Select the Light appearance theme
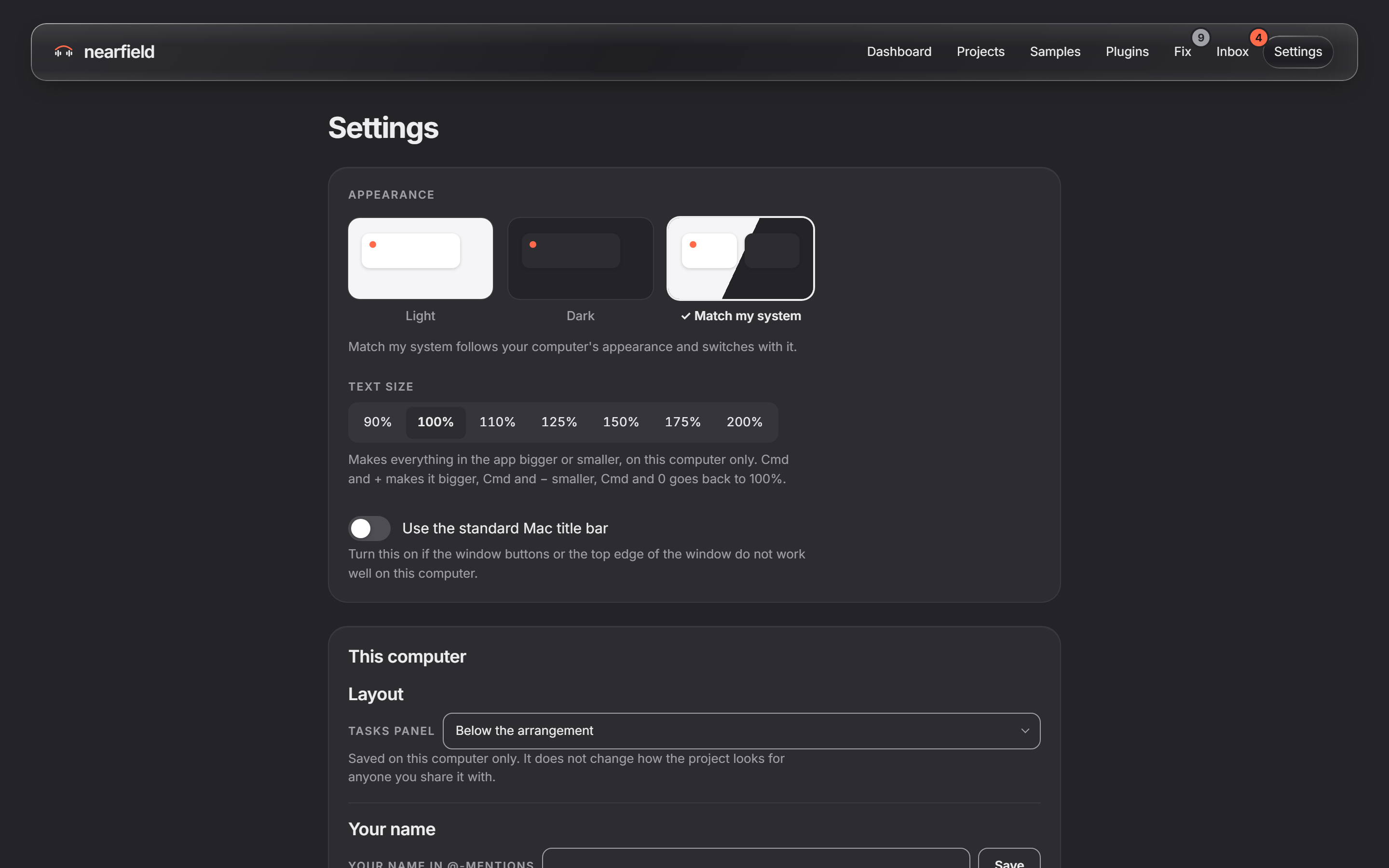The width and height of the screenshot is (1389, 868). click(x=420, y=258)
